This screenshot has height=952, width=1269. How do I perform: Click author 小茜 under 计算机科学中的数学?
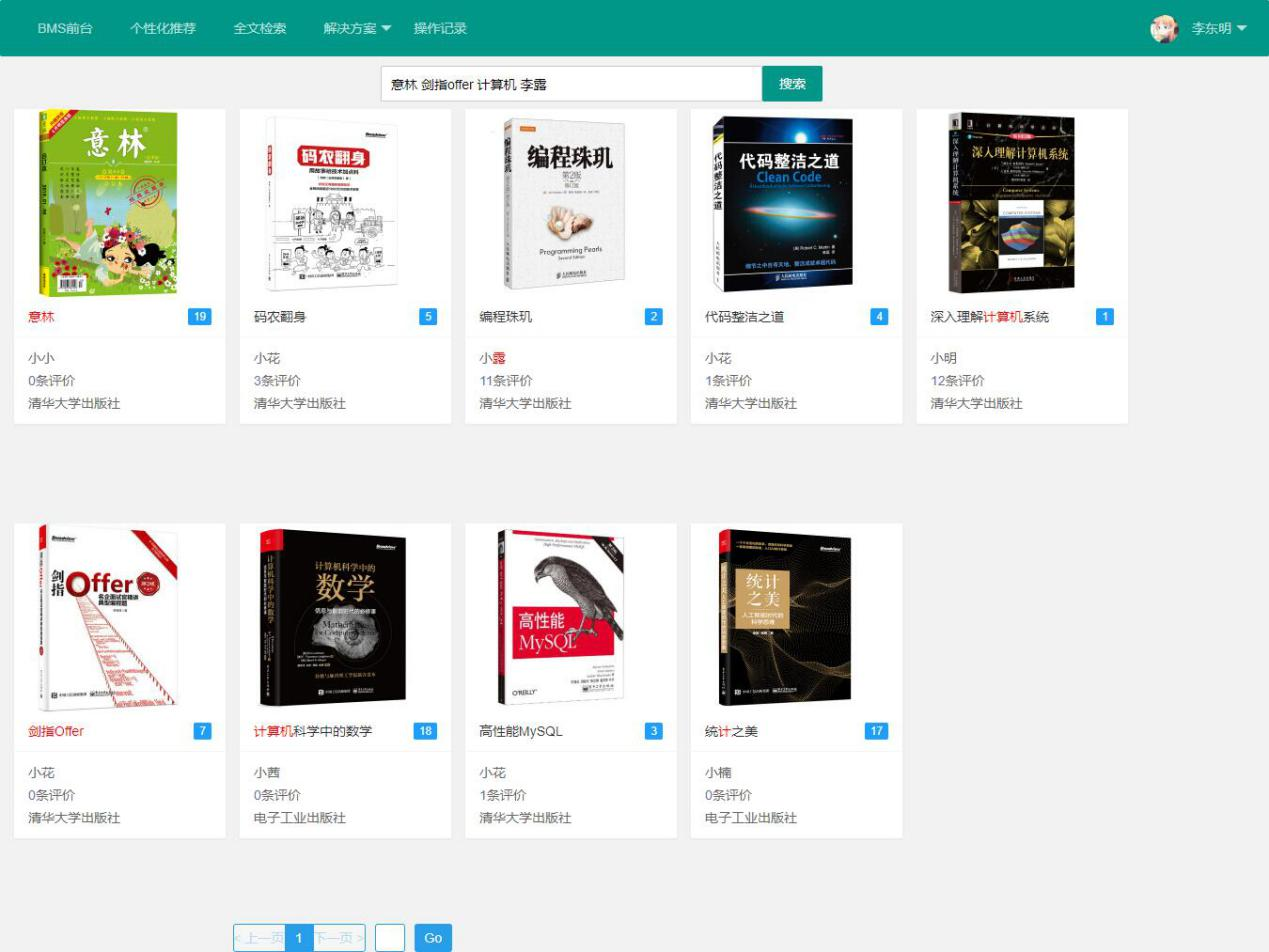pos(267,773)
